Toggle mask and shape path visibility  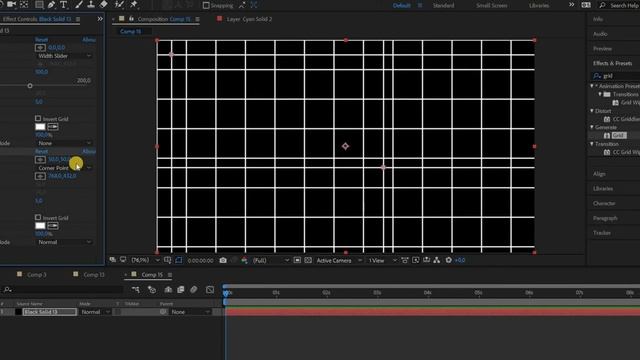pyautogui.click(x=179, y=260)
